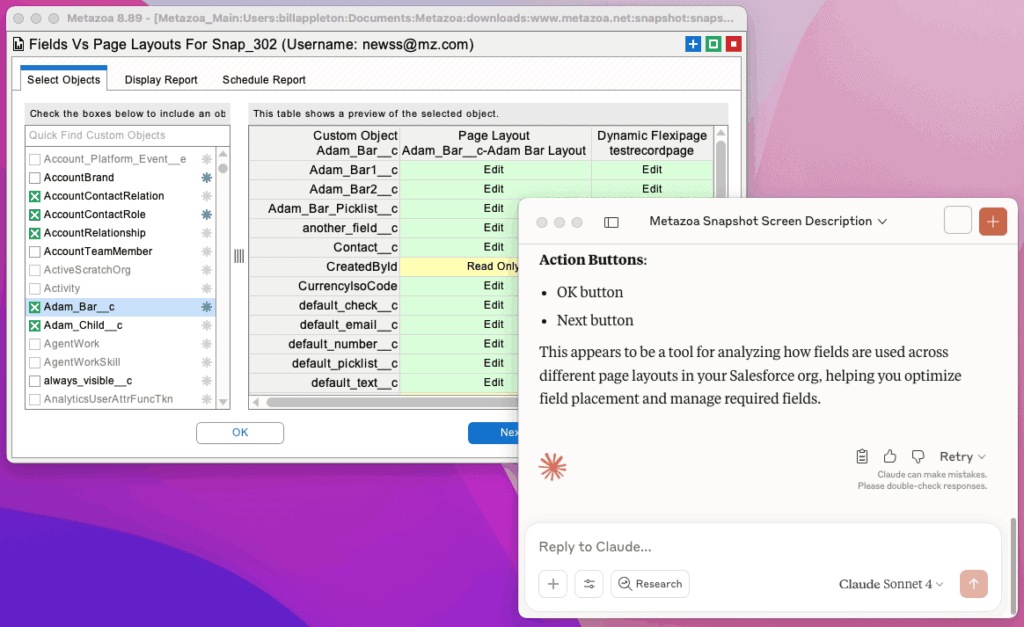Screen dimensions: 1024x627
Task: Add attachment with plus button in reply box
Action: coord(552,584)
